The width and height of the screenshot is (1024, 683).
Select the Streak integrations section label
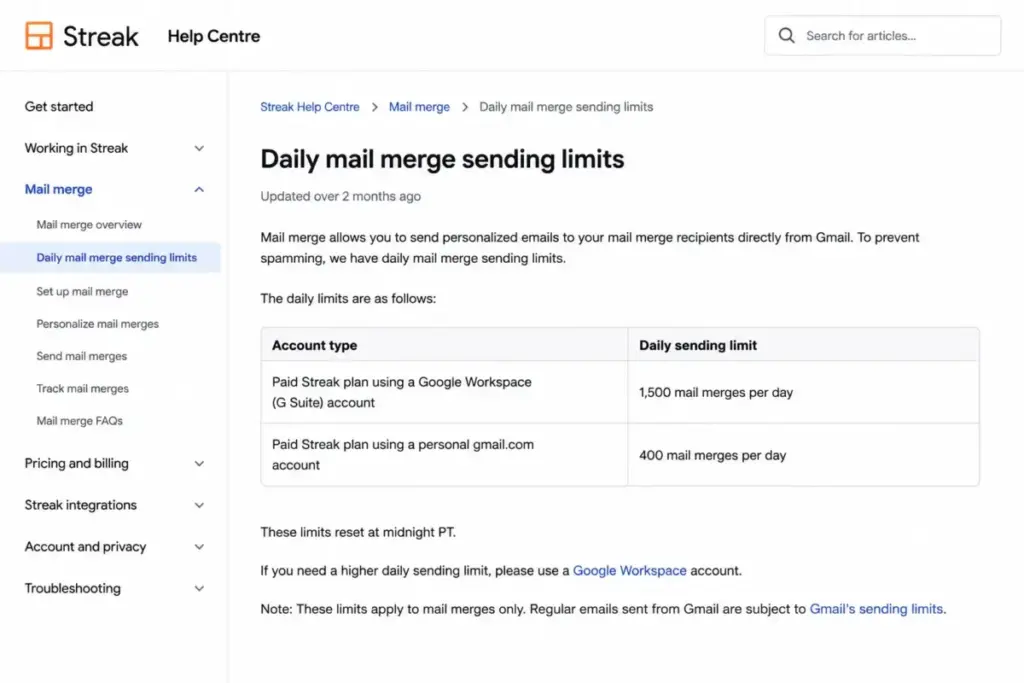click(x=80, y=505)
